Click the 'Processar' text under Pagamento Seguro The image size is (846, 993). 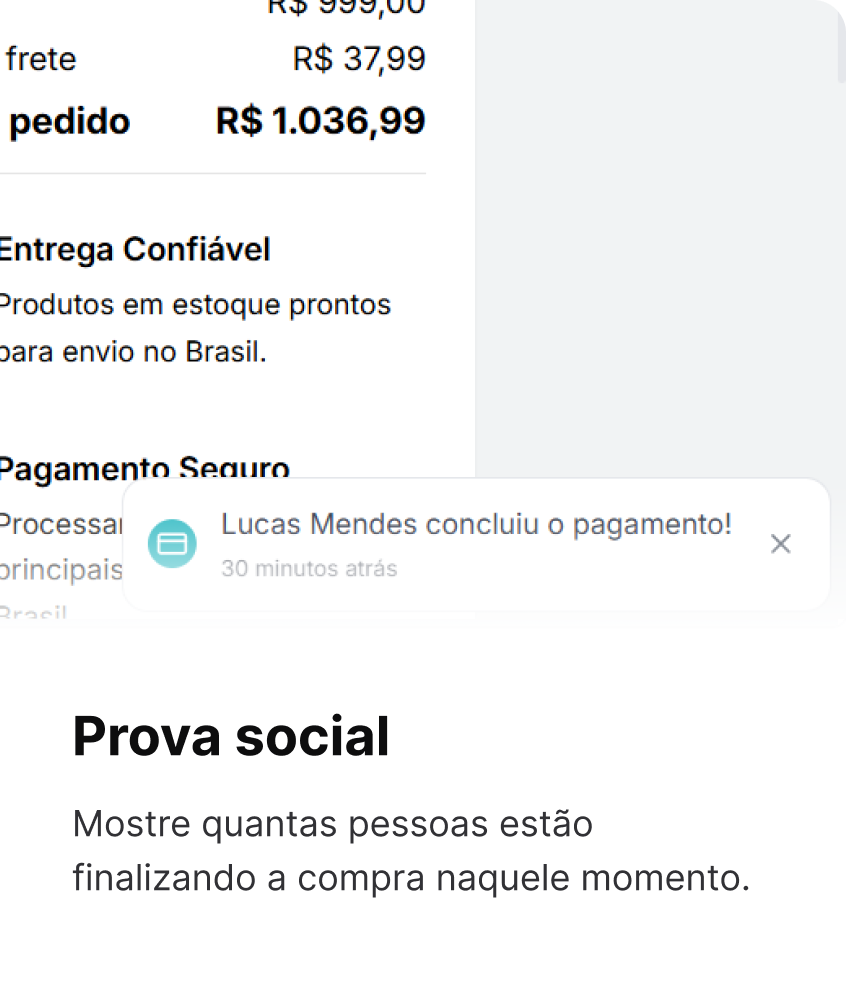[60, 524]
